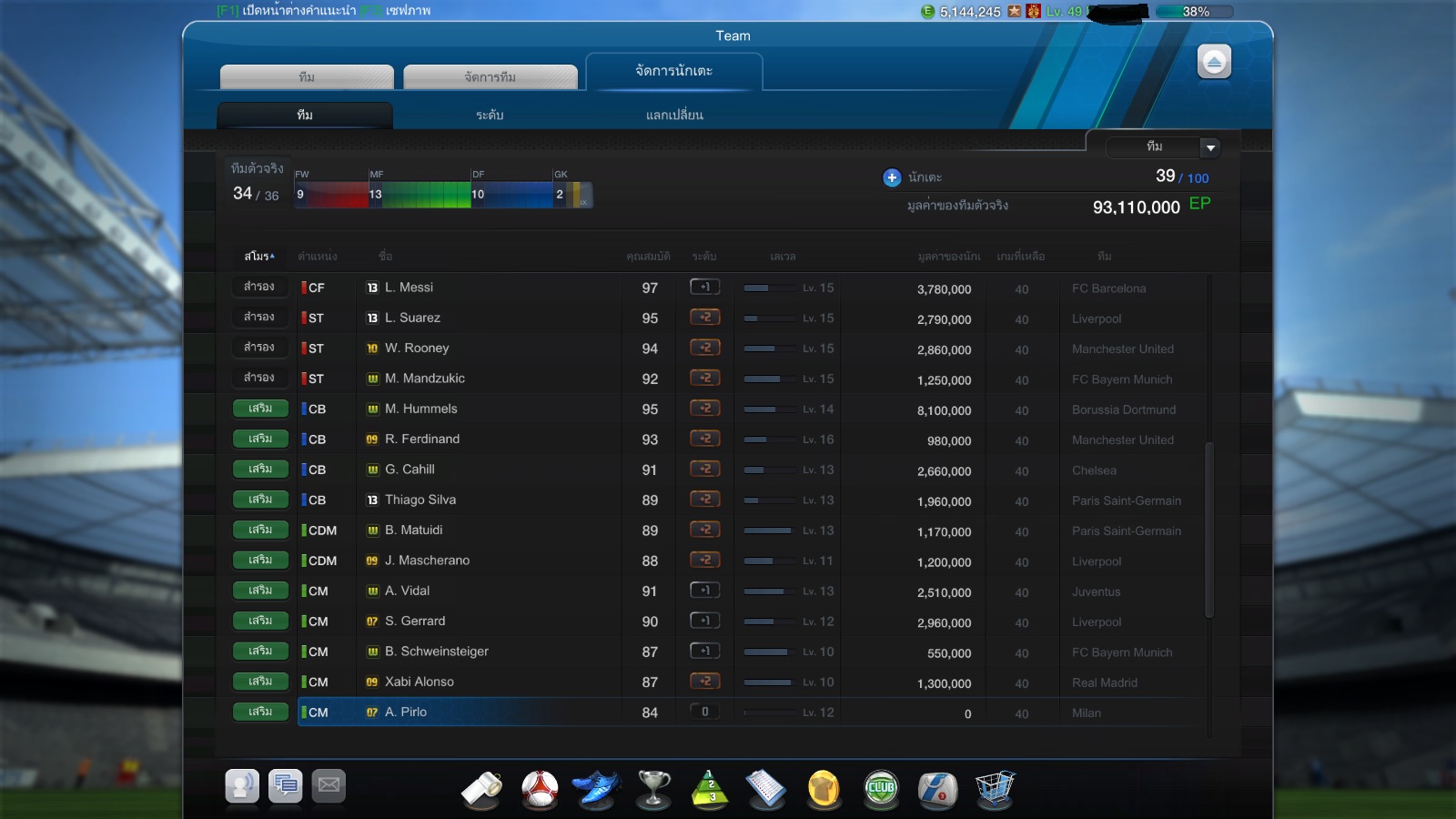Click M. Hummels' 8,100,000 value

[944, 410]
